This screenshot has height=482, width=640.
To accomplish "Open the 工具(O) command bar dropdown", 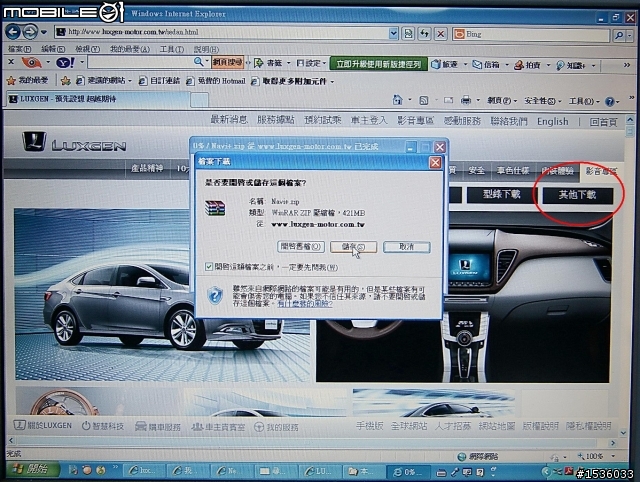I will point(584,101).
